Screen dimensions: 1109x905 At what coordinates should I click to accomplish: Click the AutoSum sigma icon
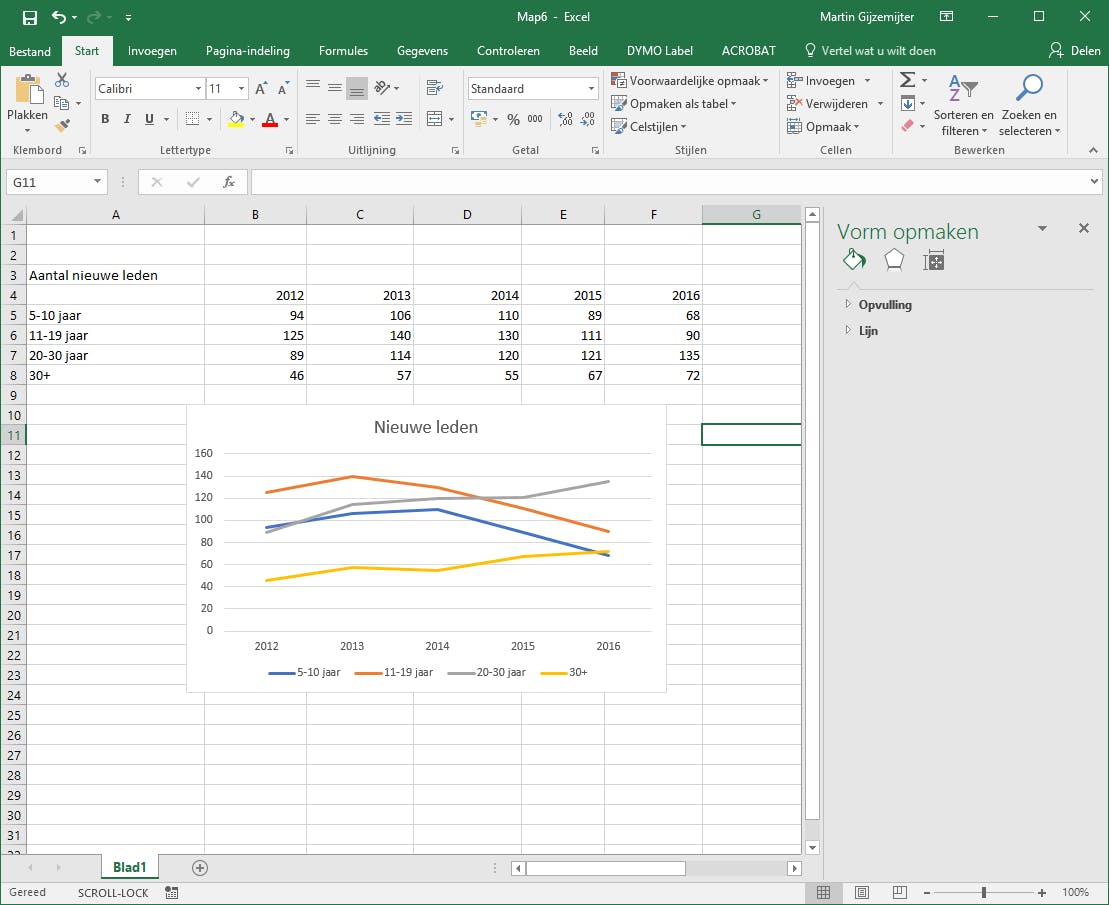[x=907, y=80]
